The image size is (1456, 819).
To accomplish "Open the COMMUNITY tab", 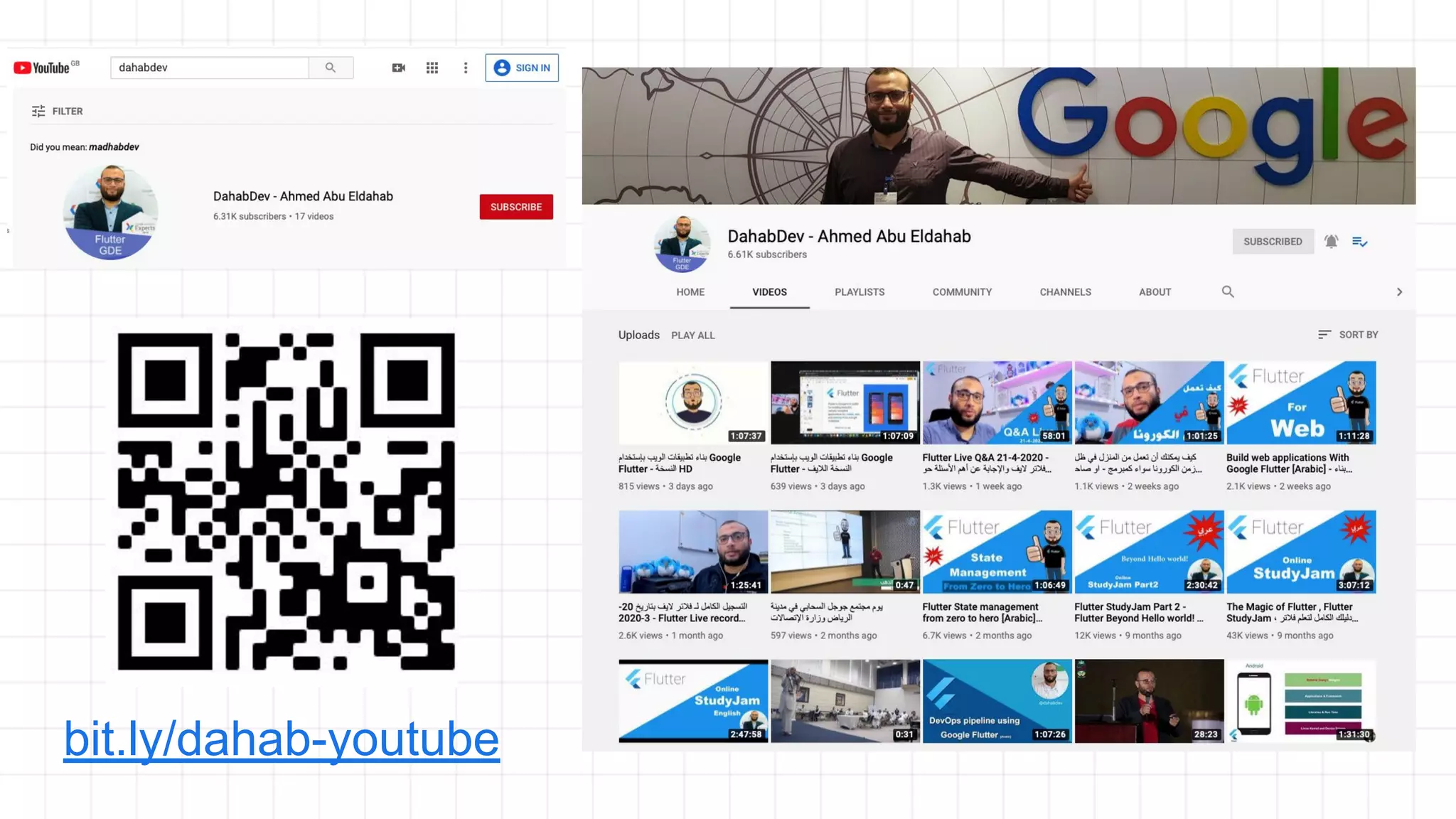I will 962,292.
